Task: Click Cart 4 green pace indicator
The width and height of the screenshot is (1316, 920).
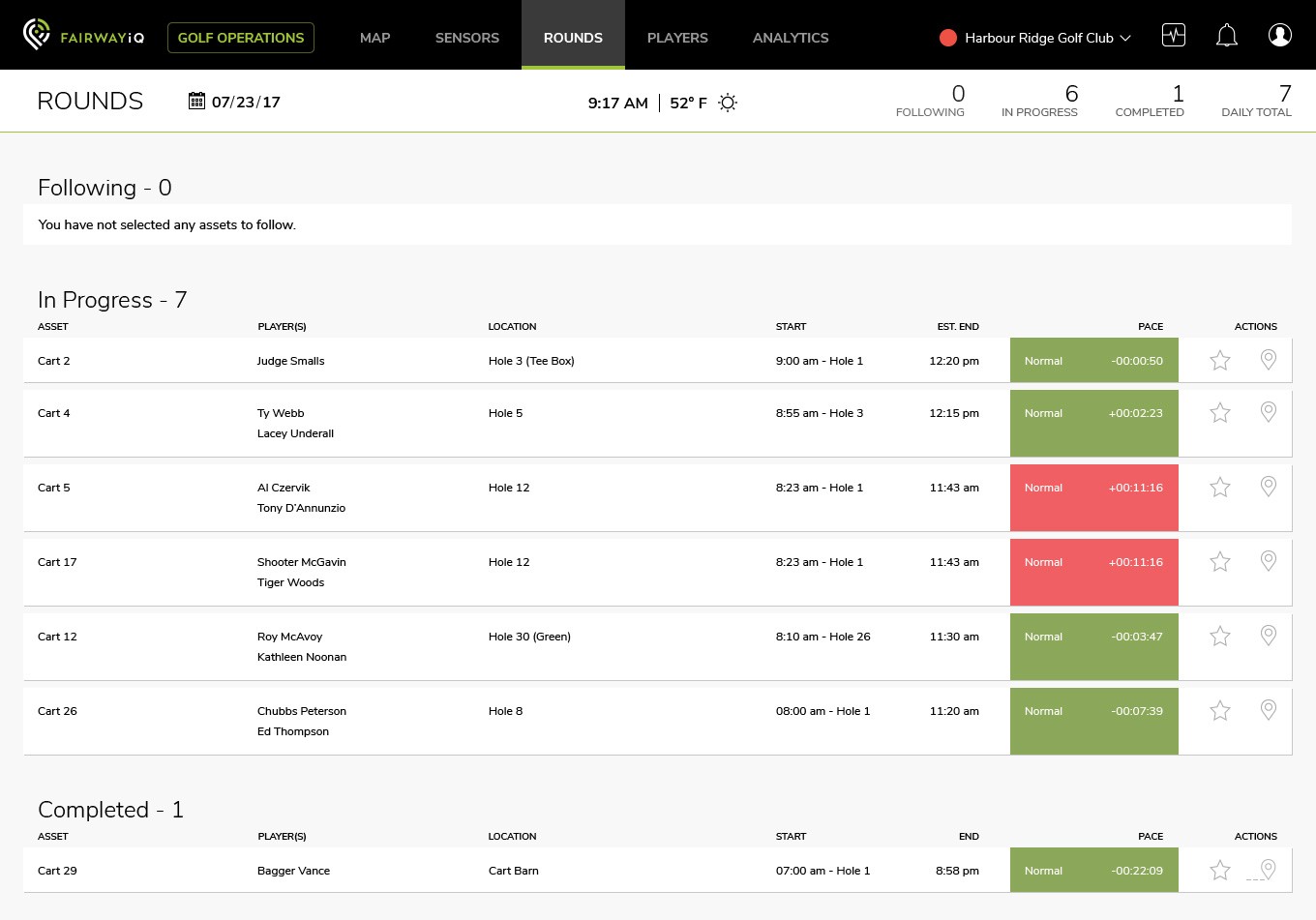Action: tap(1094, 423)
